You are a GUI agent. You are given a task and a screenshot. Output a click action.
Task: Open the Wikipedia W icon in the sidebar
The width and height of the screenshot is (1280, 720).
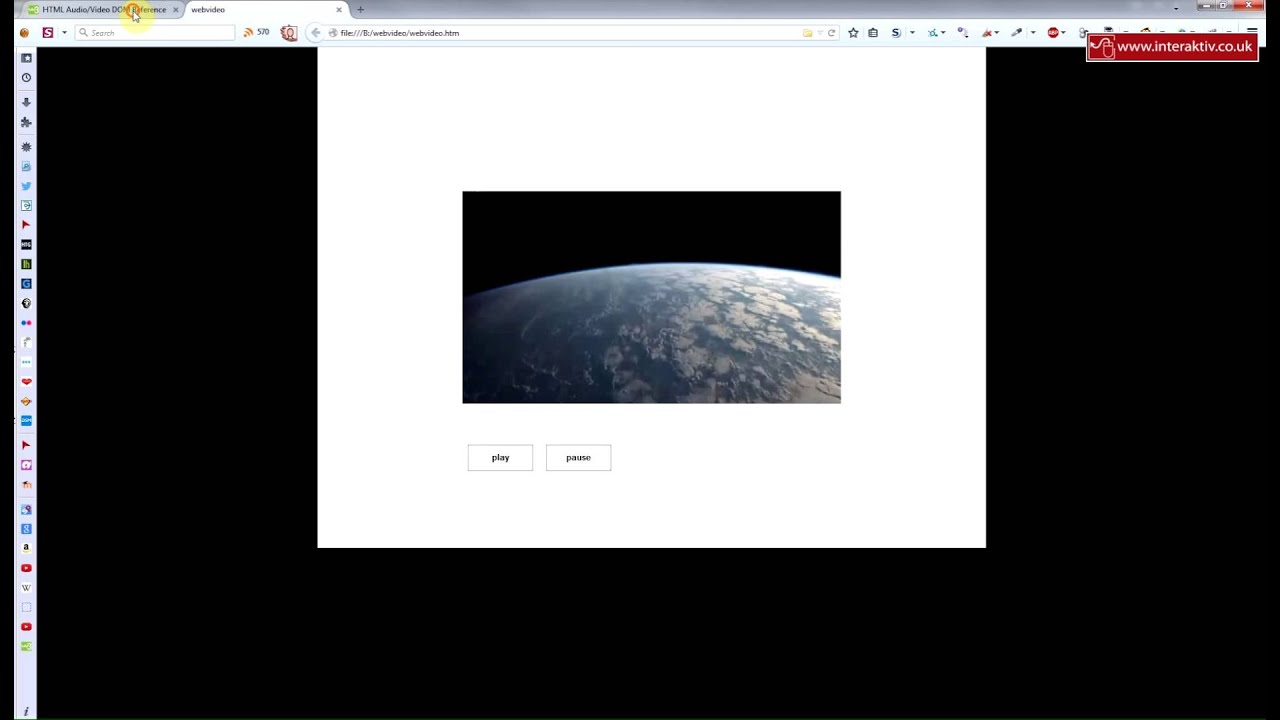coord(26,587)
